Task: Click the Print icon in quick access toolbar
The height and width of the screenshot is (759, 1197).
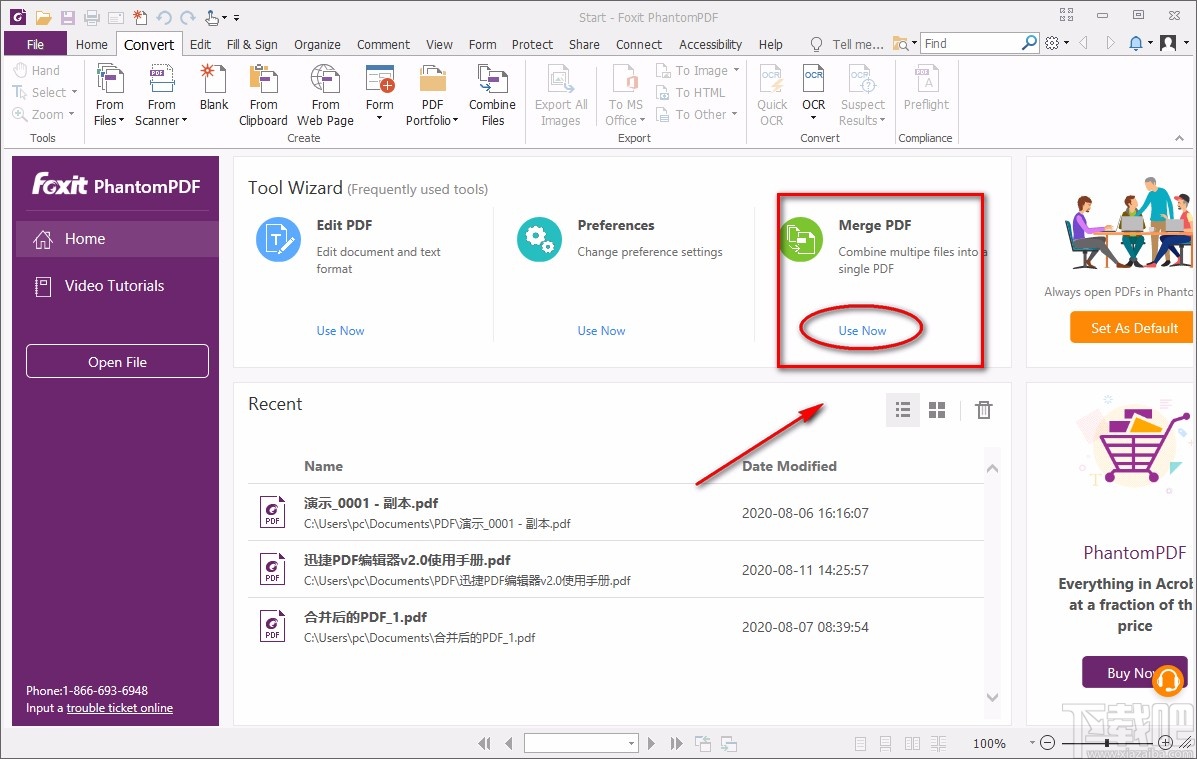Action: click(x=92, y=17)
